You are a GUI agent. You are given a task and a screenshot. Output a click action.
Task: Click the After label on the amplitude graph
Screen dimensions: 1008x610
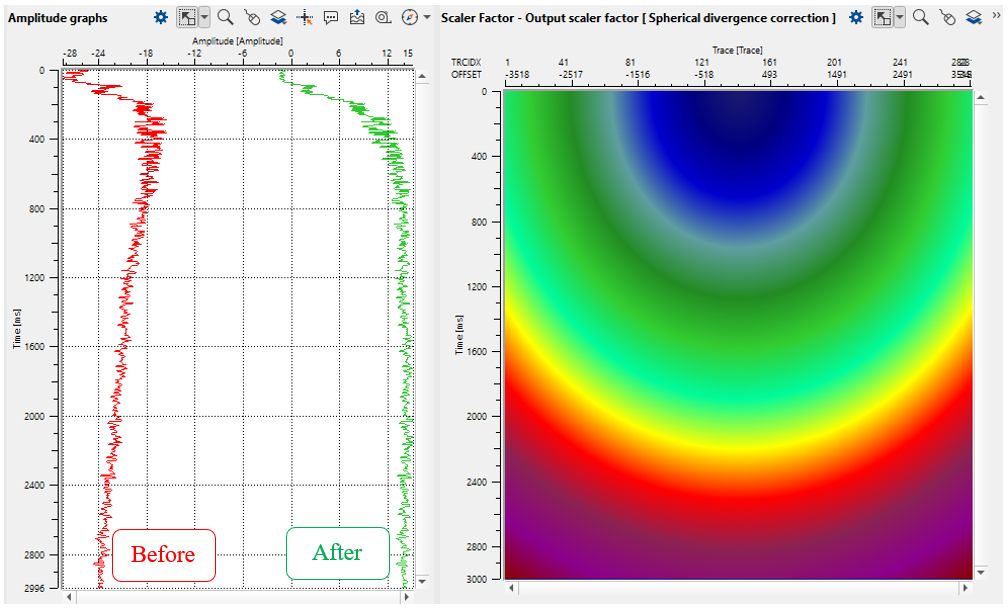pyautogui.click(x=337, y=553)
